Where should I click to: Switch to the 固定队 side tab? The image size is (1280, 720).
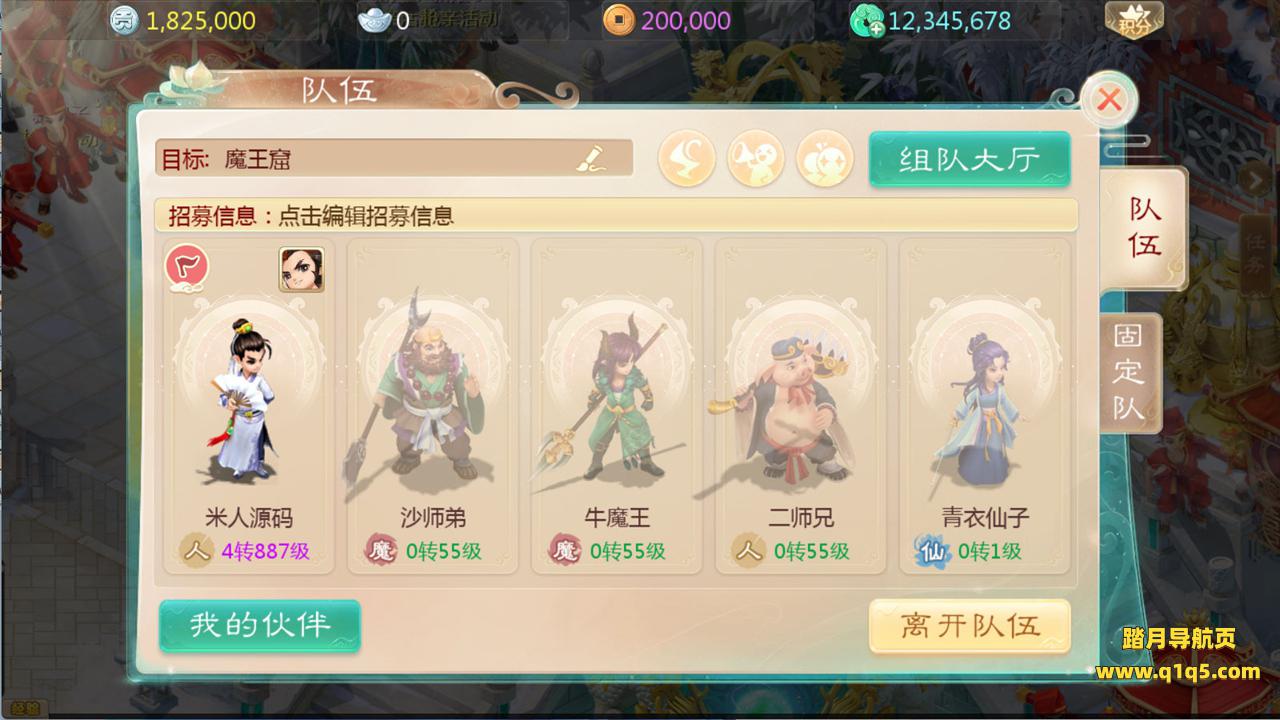pos(1130,373)
